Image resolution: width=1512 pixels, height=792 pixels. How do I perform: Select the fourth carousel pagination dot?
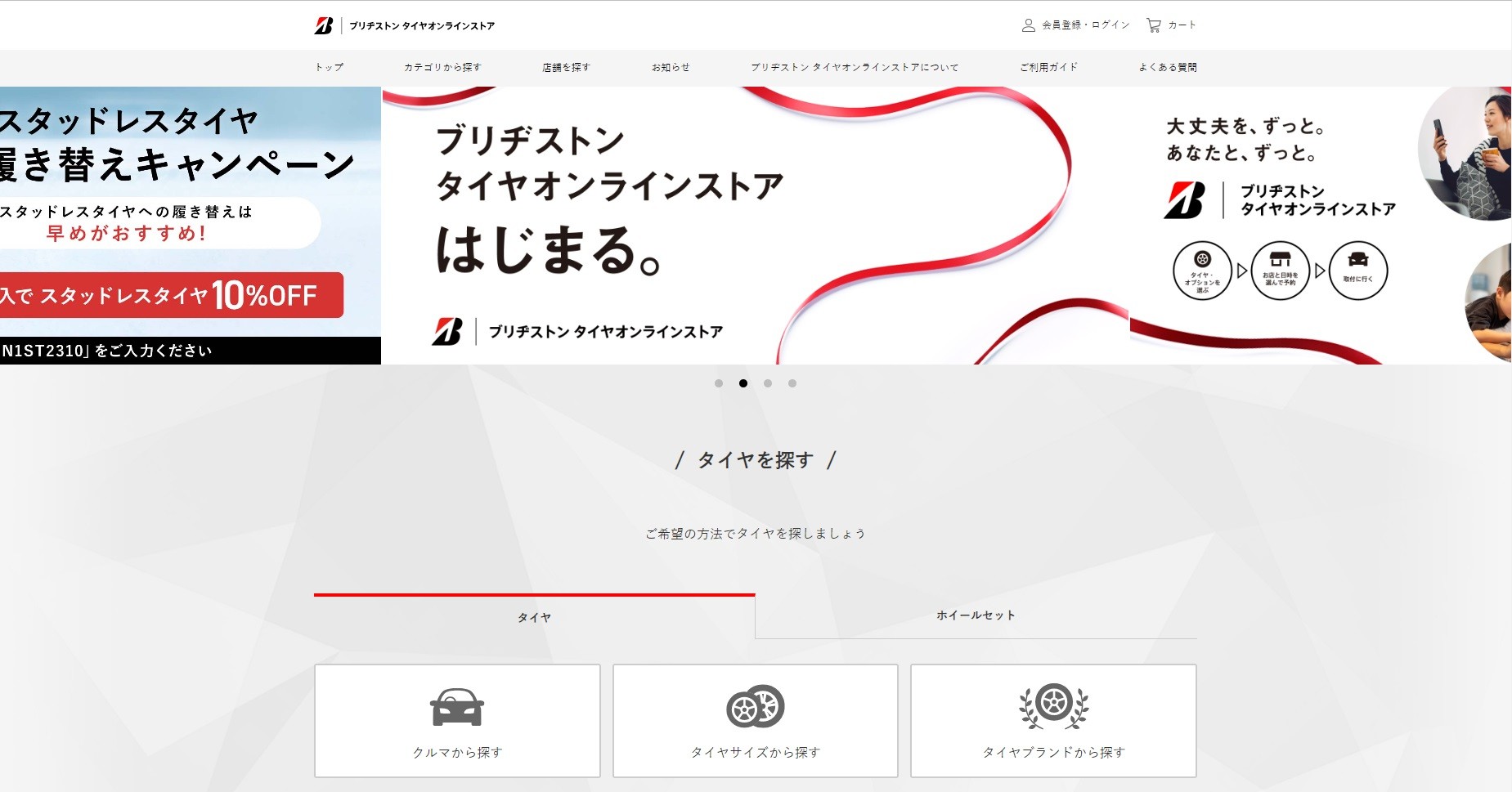pyautogui.click(x=792, y=383)
